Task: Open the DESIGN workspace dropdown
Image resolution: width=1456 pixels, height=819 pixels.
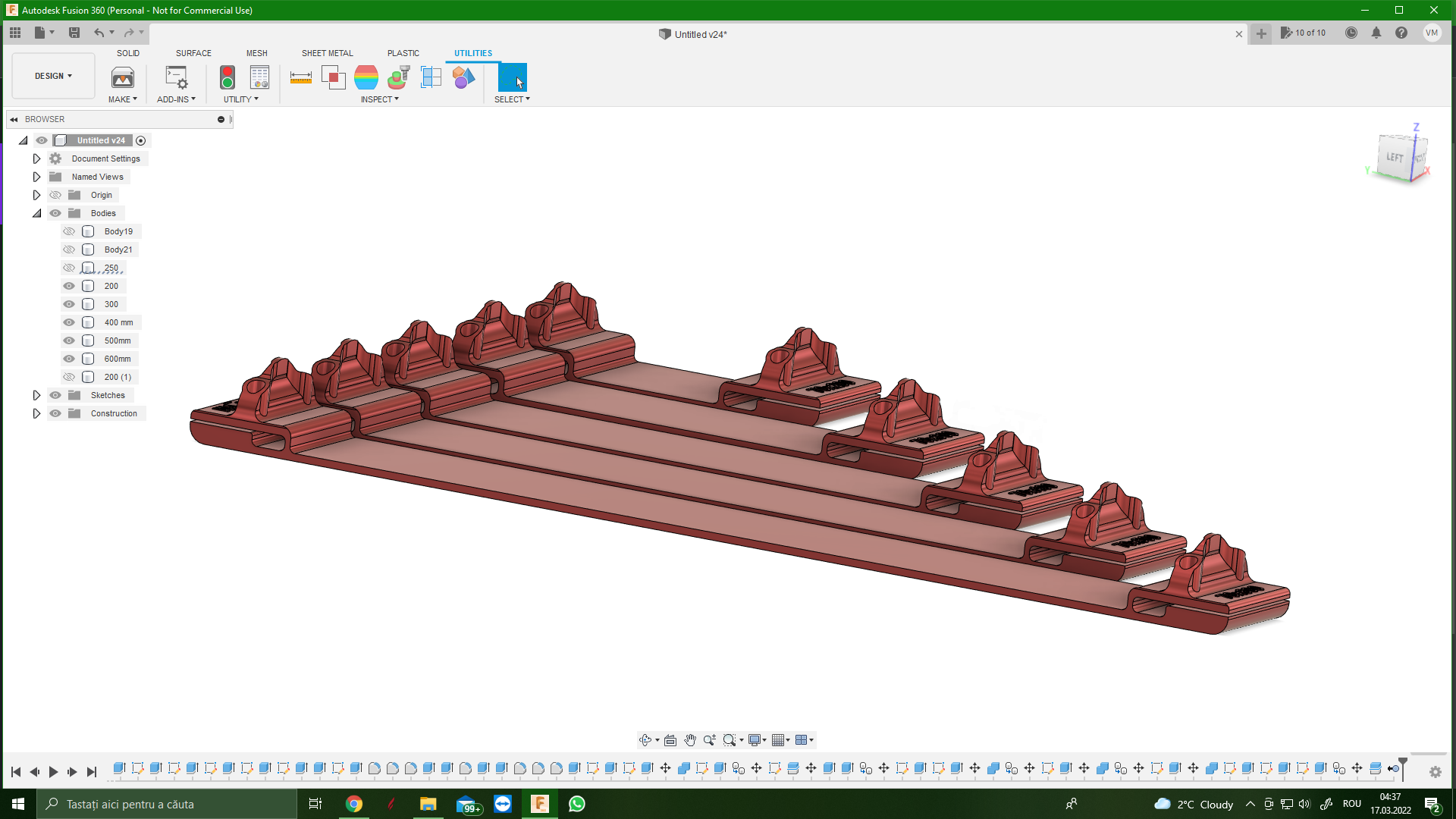Action: coord(53,76)
